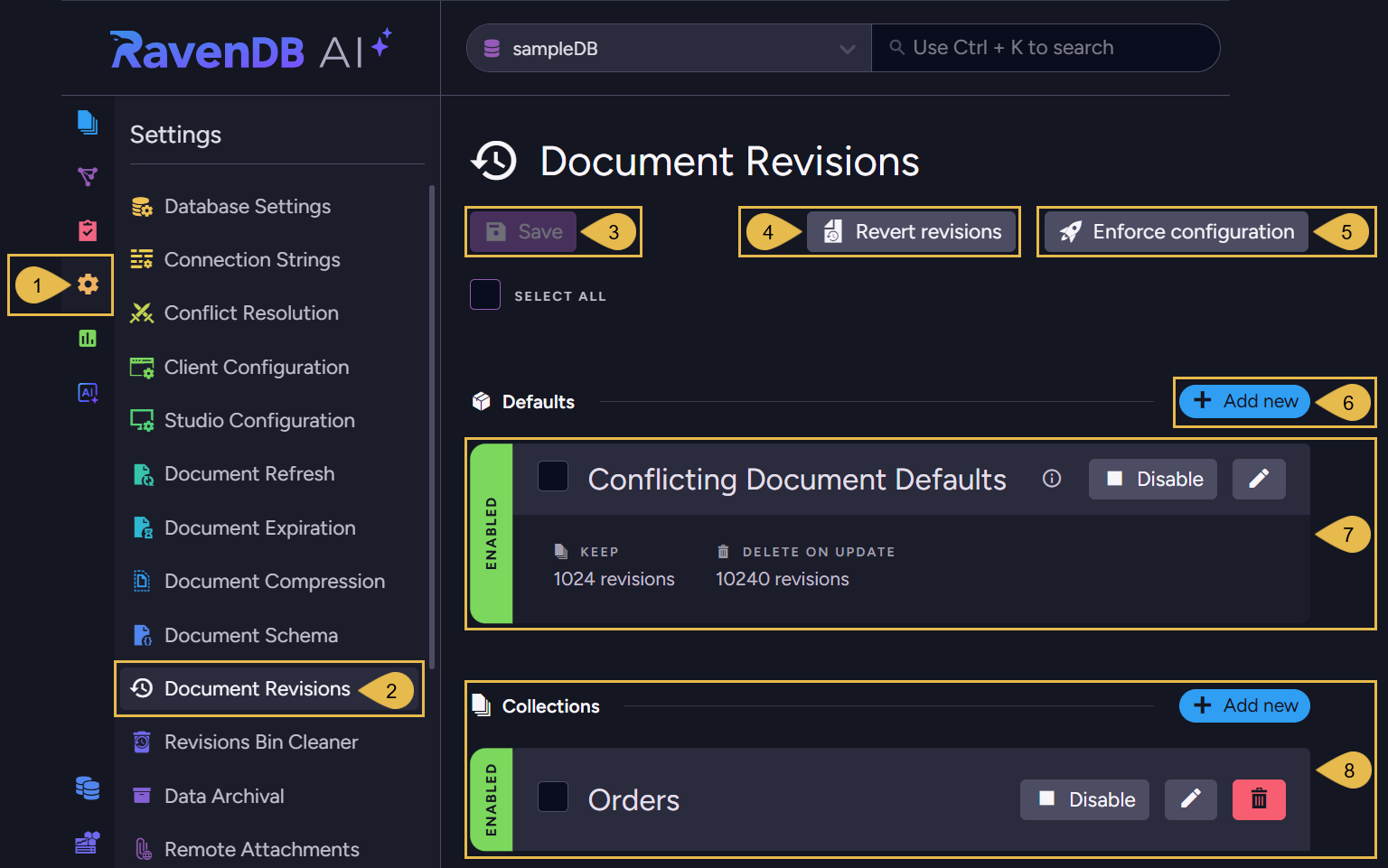Open the sampleDB database dropdown

tap(669, 48)
